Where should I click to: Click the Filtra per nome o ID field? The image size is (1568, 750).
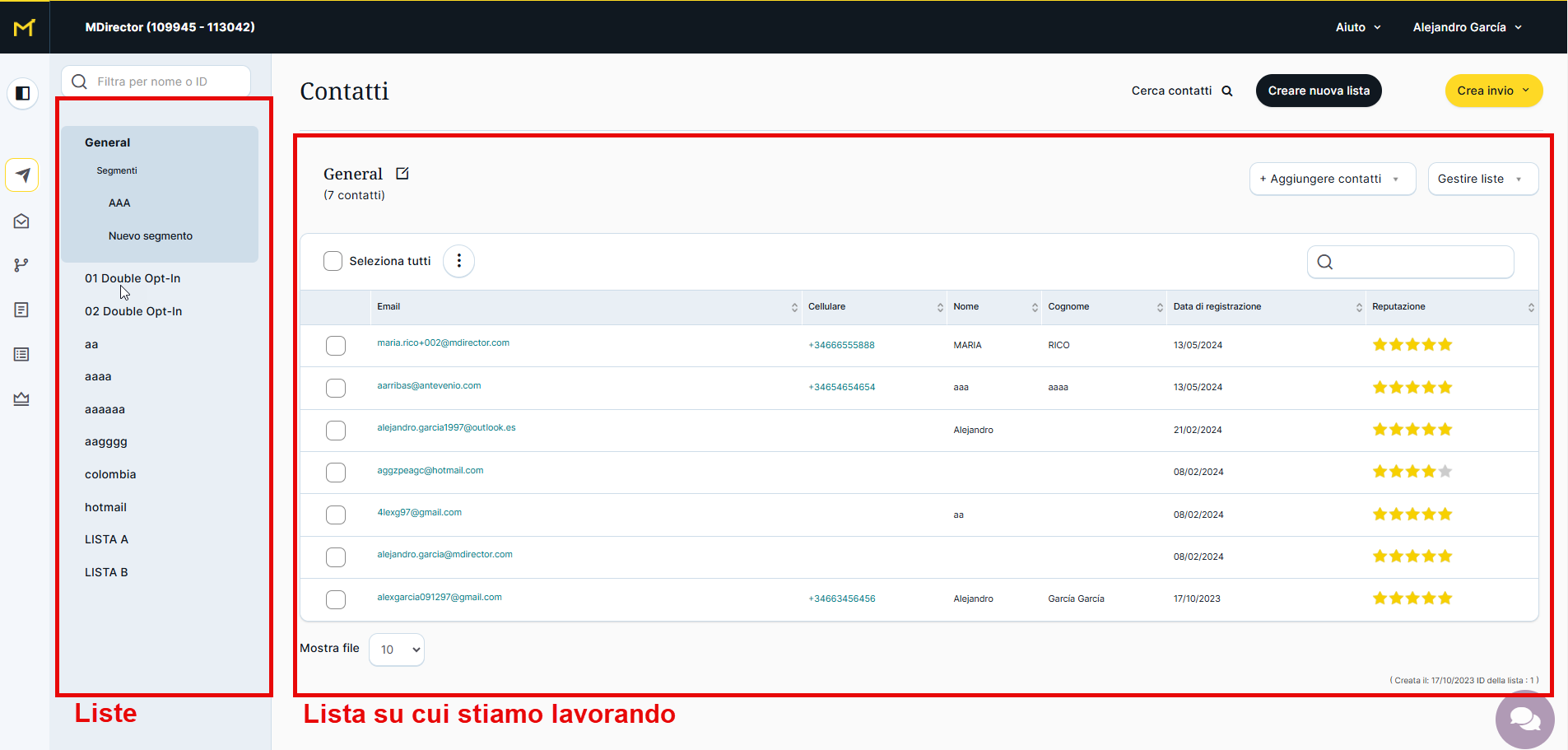165,82
